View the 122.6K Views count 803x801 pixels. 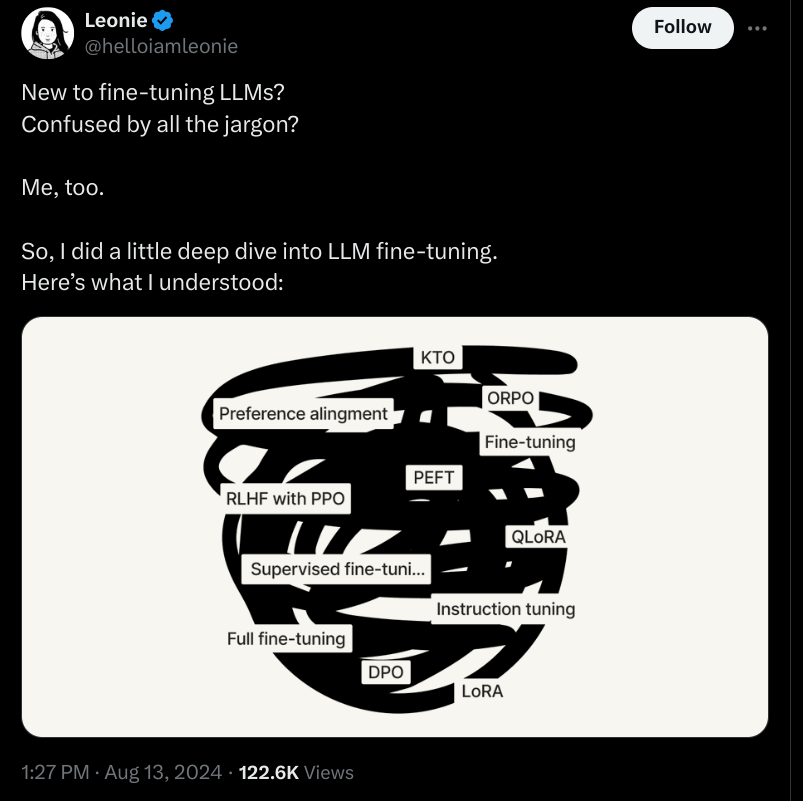296,772
